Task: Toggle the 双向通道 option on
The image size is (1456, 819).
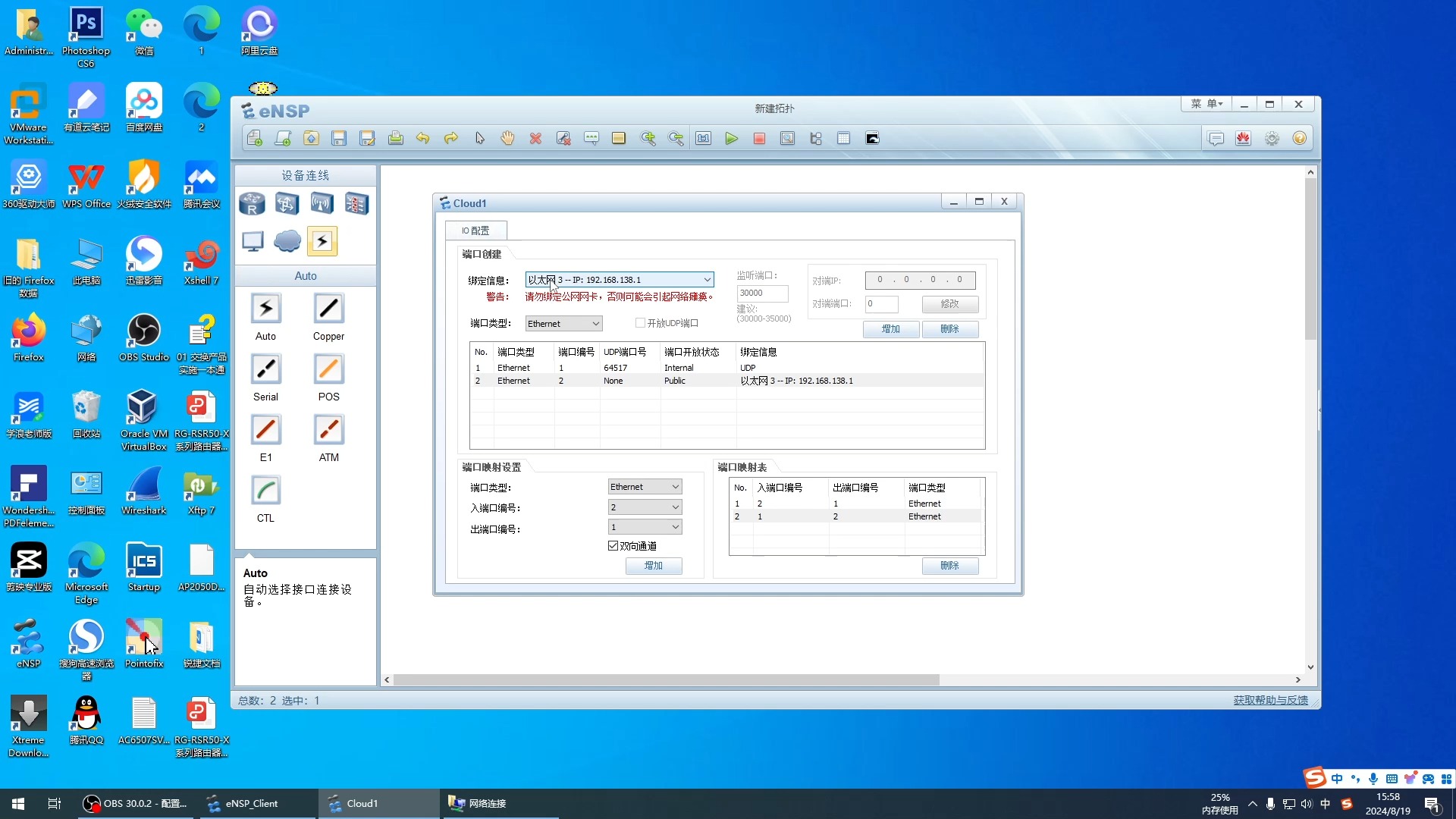Action: click(613, 545)
